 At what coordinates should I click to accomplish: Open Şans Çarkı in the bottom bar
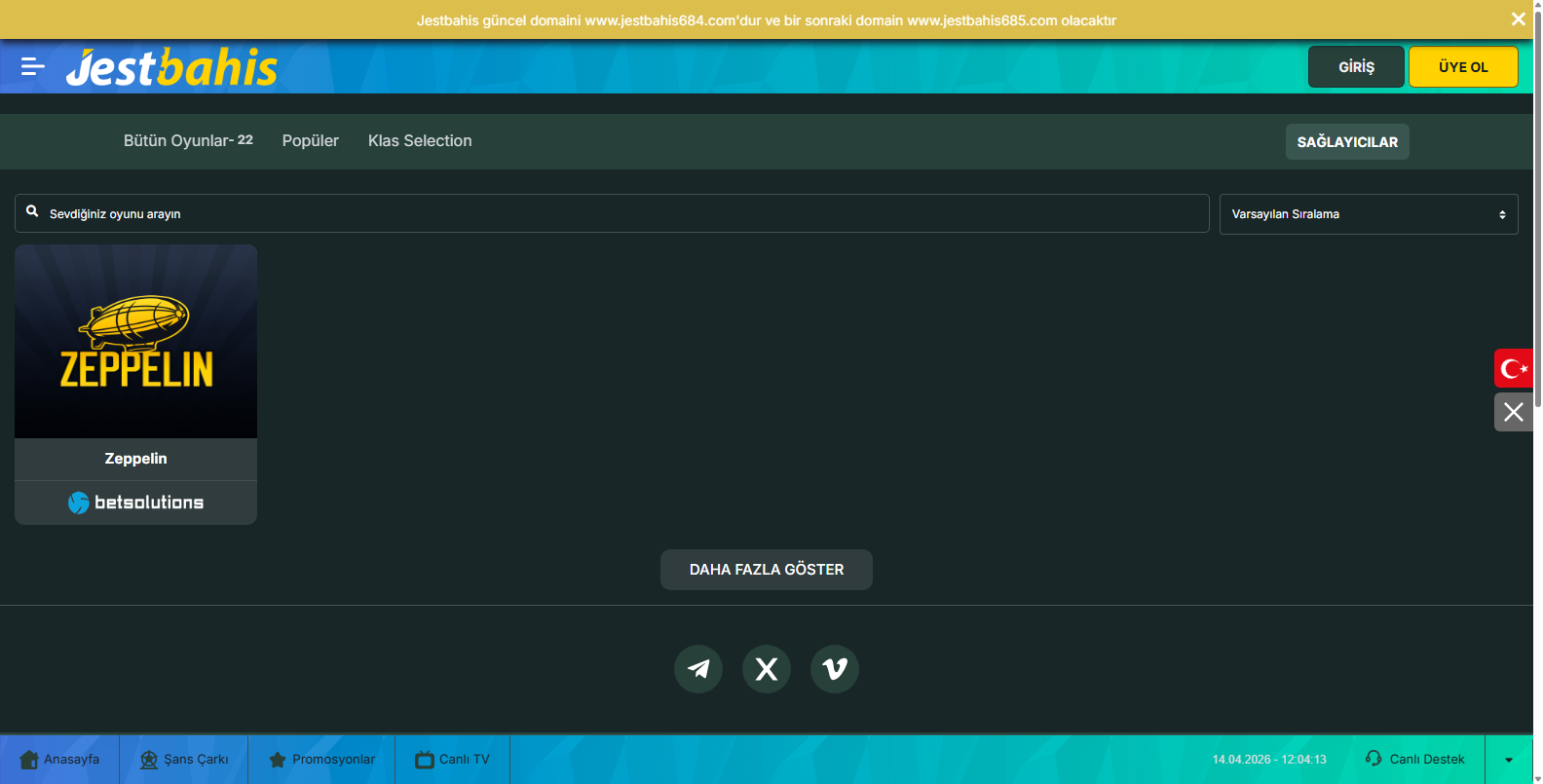(184, 760)
